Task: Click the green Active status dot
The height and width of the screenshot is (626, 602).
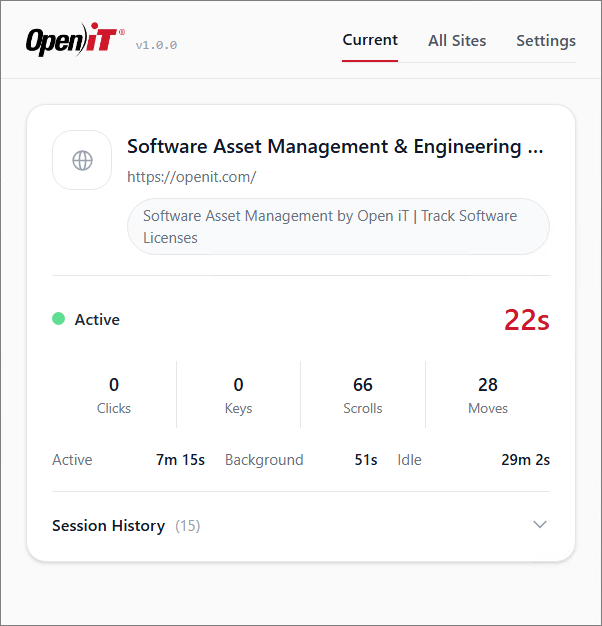Action: tap(59, 319)
